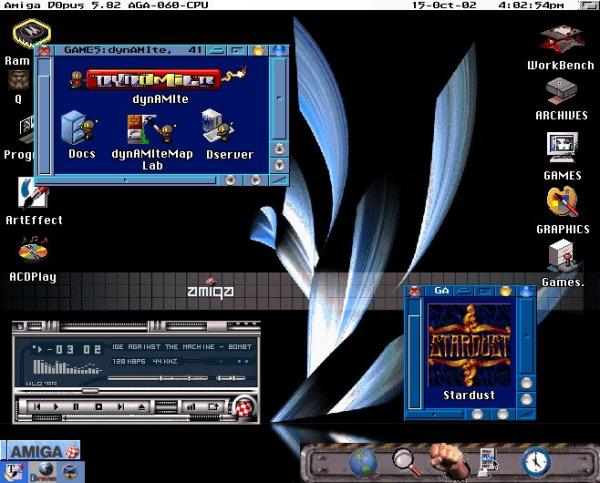600x483 pixels.
Task: Click the GAMES:dynAMIte window title bar
Action: click(129, 50)
